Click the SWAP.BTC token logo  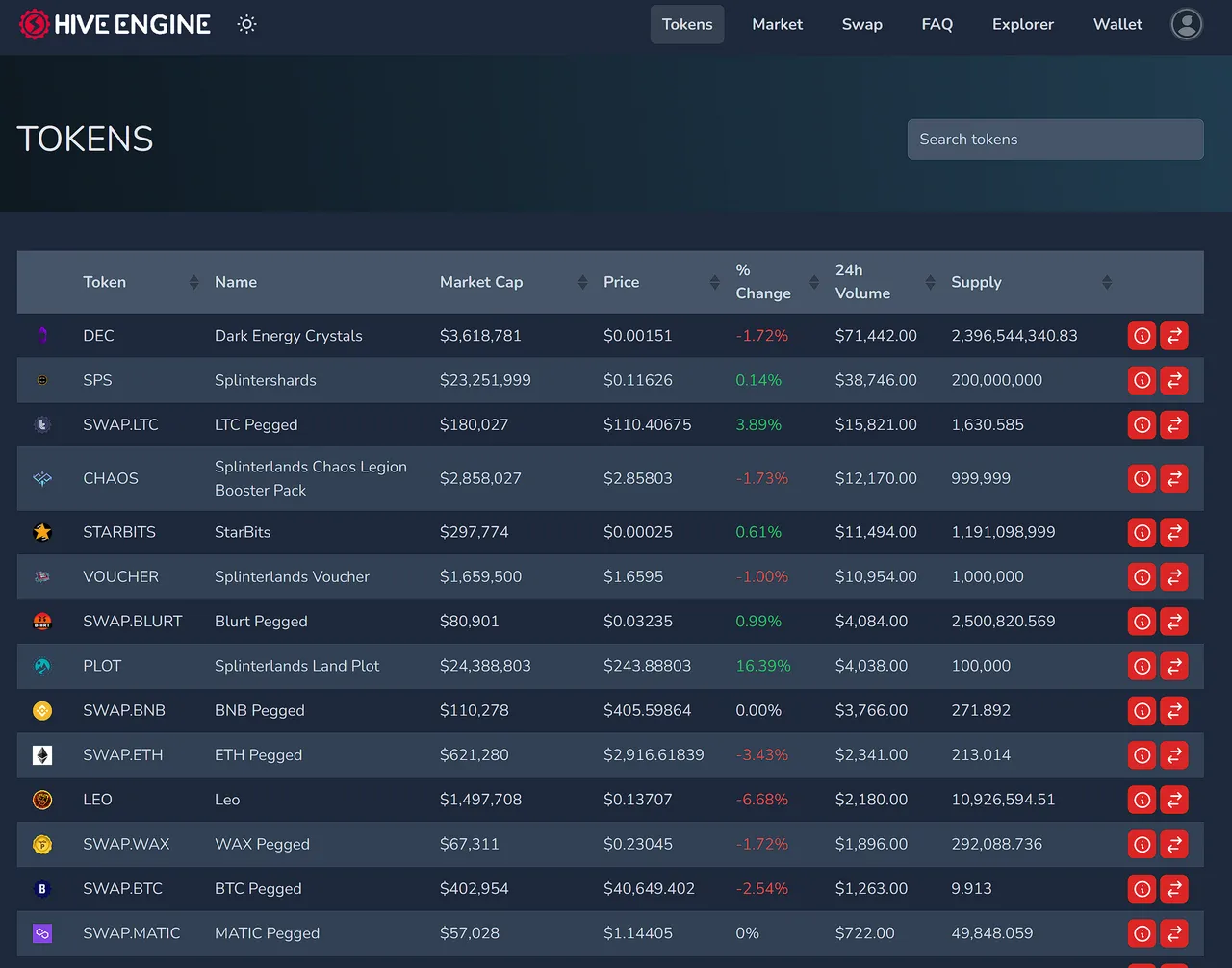click(x=42, y=889)
